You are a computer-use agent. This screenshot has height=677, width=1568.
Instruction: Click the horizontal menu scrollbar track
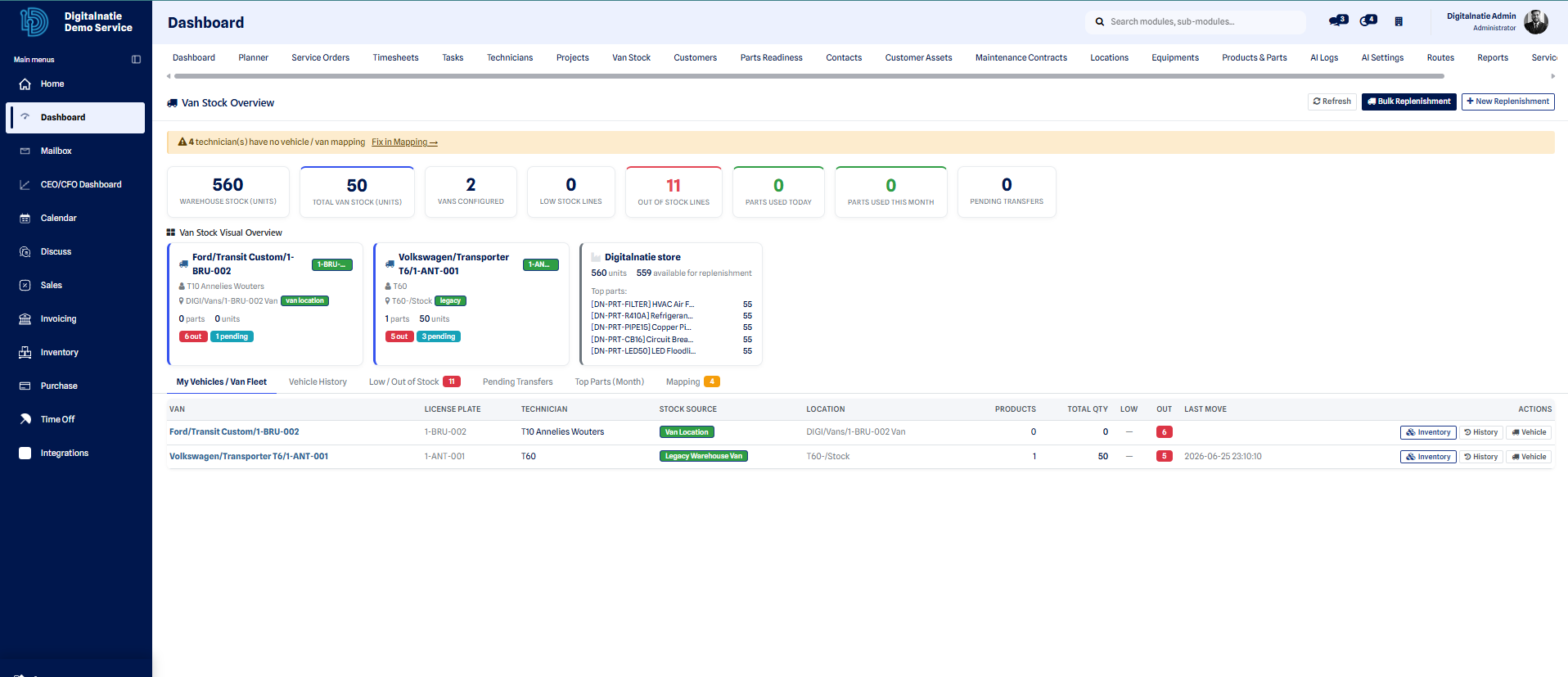809,76
